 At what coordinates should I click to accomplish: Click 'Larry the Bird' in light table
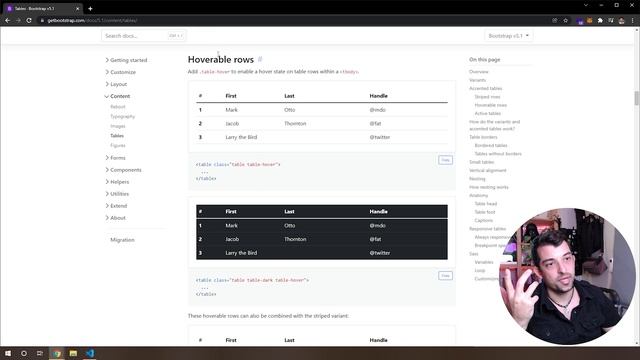click(241, 137)
